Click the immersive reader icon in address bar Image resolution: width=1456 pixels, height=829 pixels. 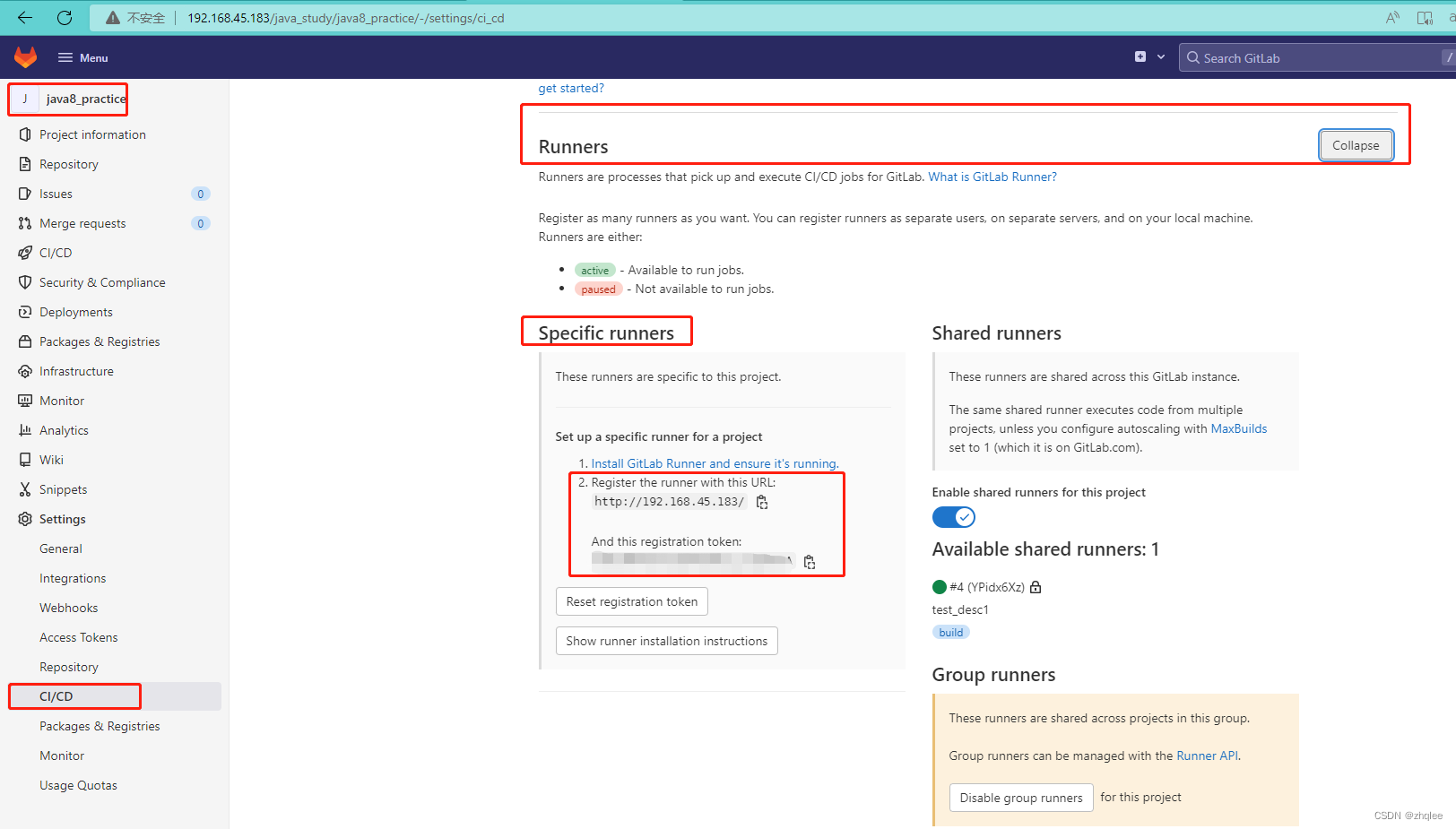(1425, 18)
